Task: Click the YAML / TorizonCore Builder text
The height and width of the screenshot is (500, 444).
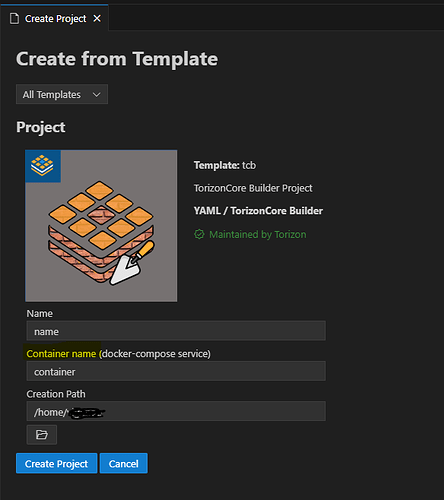Action: coord(258,211)
